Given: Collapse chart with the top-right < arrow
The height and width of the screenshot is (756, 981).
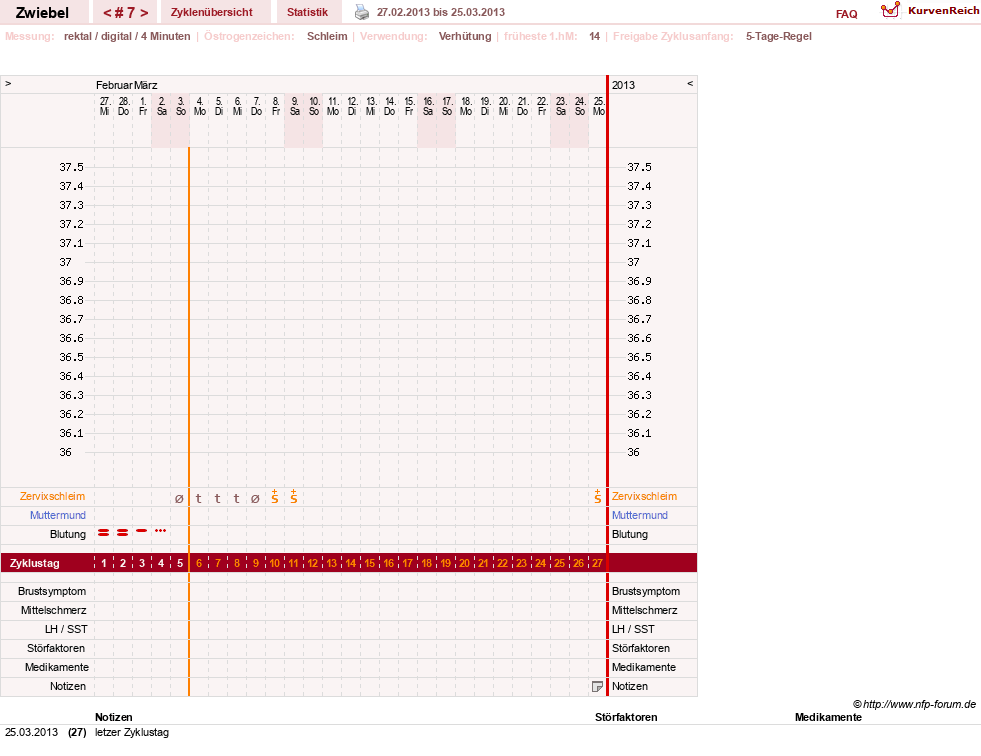Looking at the screenshot, I should pyautogui.click(x=690, y=83).
